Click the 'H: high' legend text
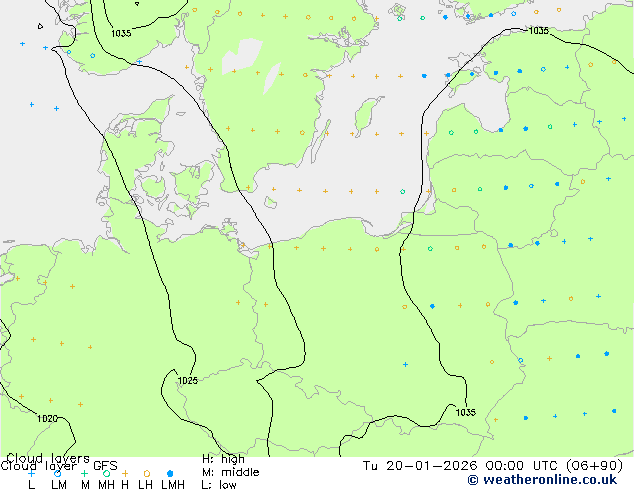634x490 pixels. 223,459
